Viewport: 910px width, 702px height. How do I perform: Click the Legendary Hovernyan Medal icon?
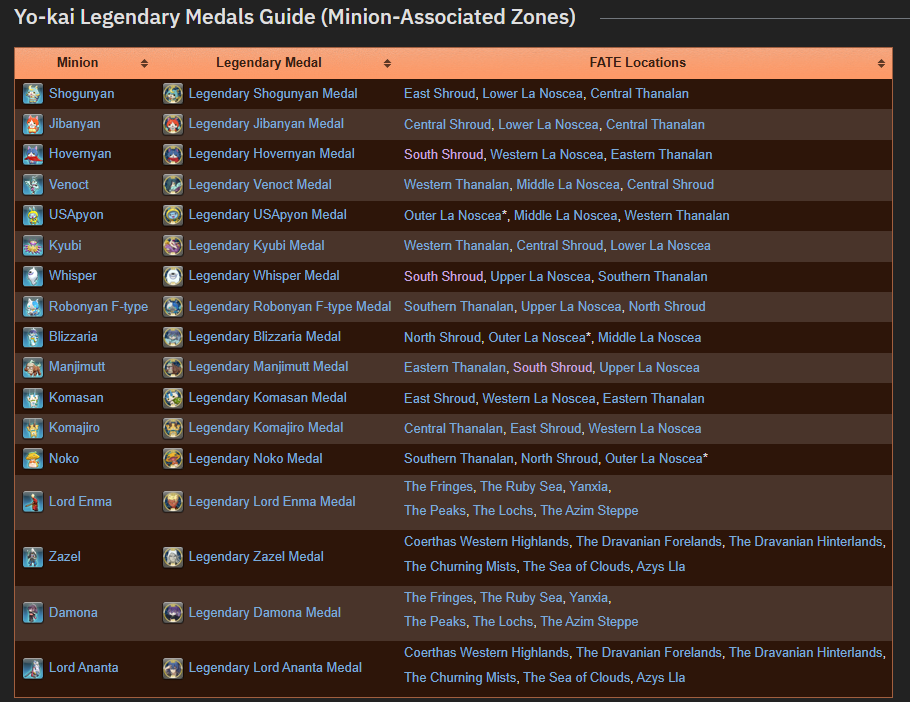pyautogui.click(x=173, y=154)
